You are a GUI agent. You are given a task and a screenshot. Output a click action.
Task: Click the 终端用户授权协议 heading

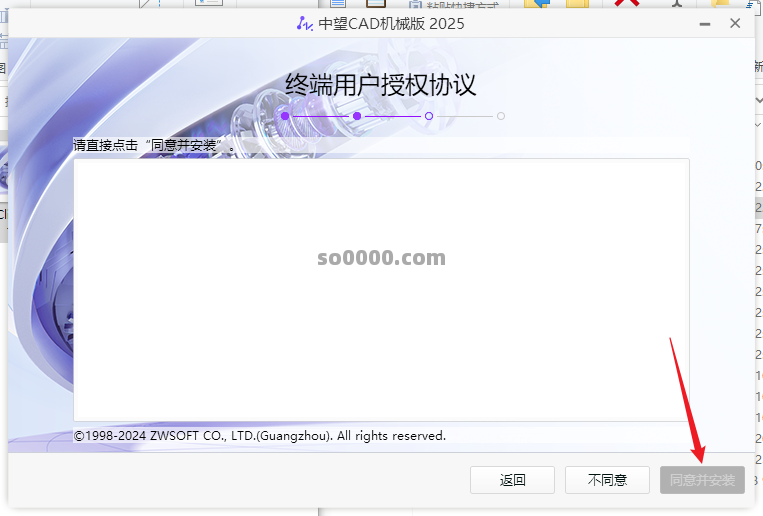coord(381,85)
